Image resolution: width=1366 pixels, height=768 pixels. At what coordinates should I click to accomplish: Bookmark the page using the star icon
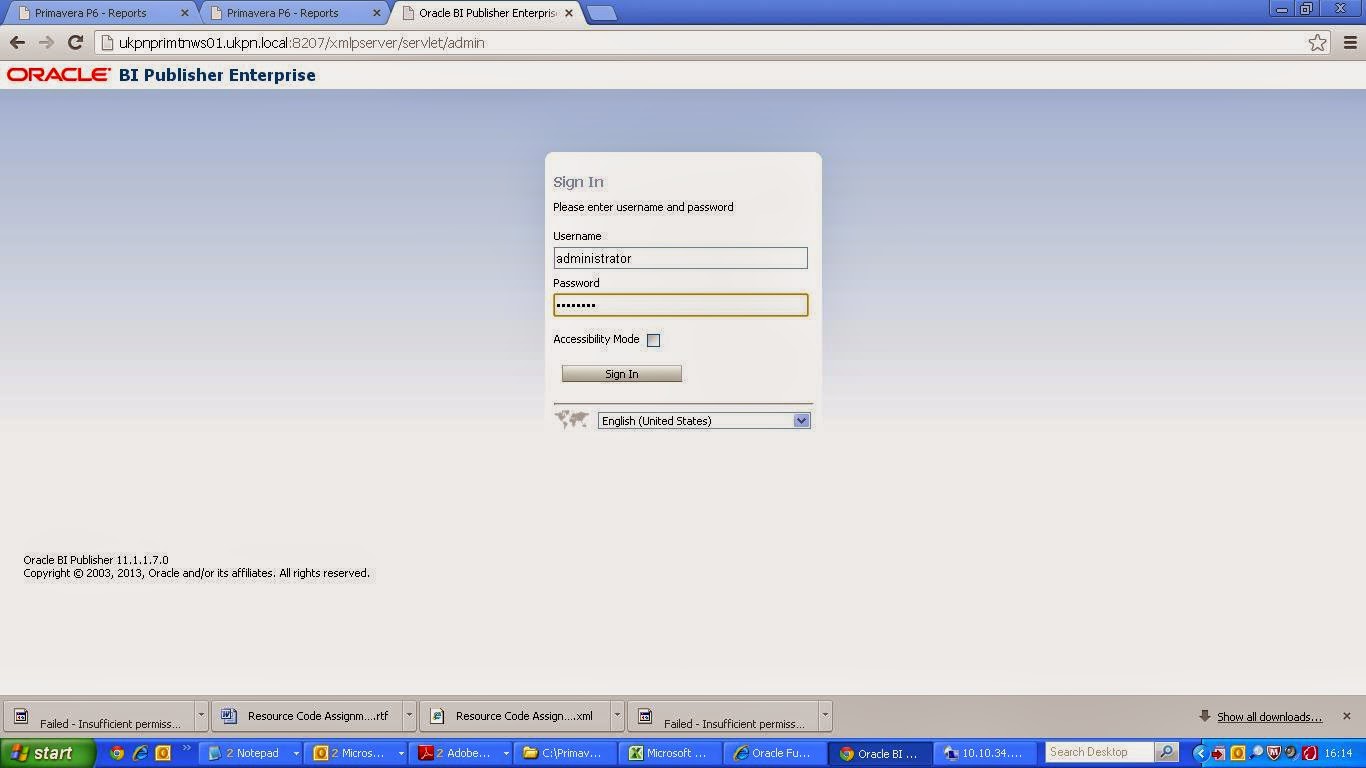coord(1318,43)
